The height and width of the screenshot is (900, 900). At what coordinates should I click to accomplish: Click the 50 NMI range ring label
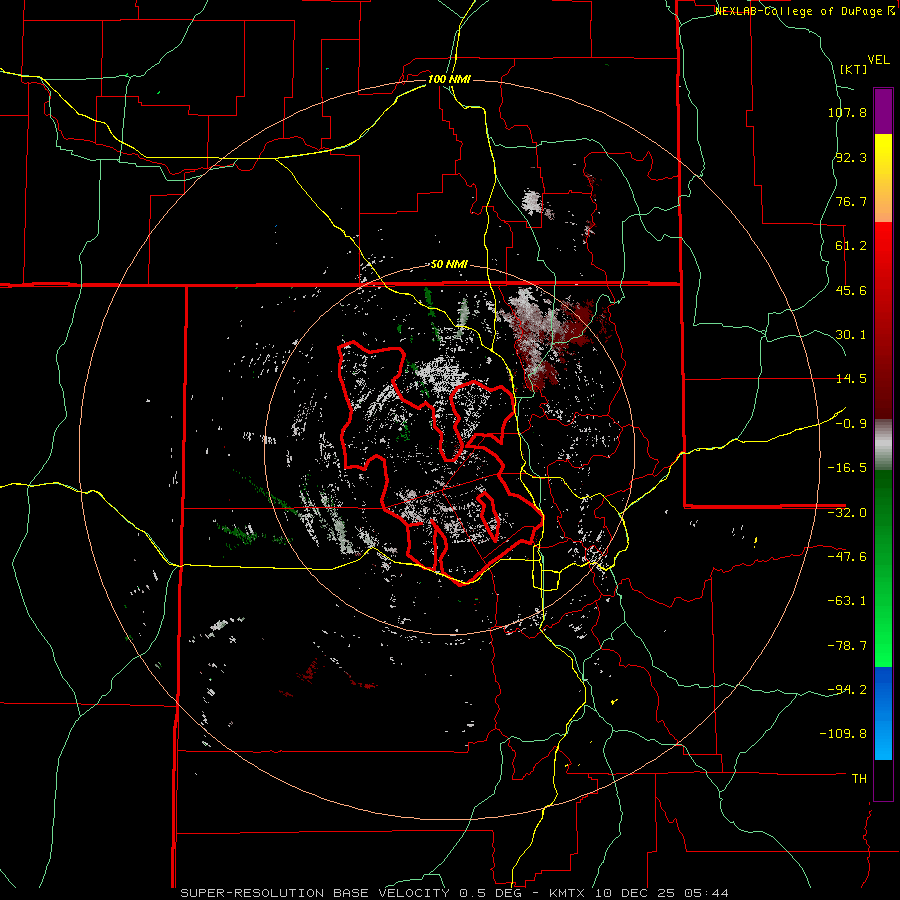coord(449,264)
